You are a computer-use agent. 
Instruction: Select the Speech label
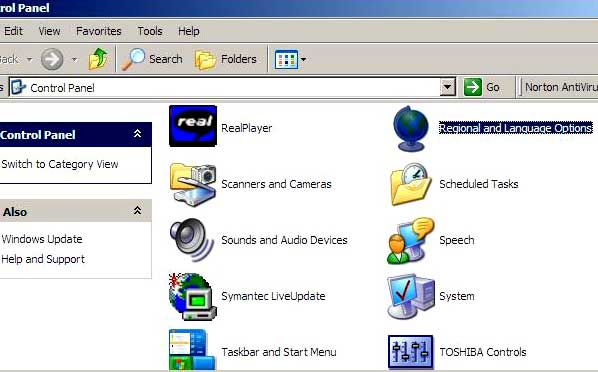click(x=457, y=240)
